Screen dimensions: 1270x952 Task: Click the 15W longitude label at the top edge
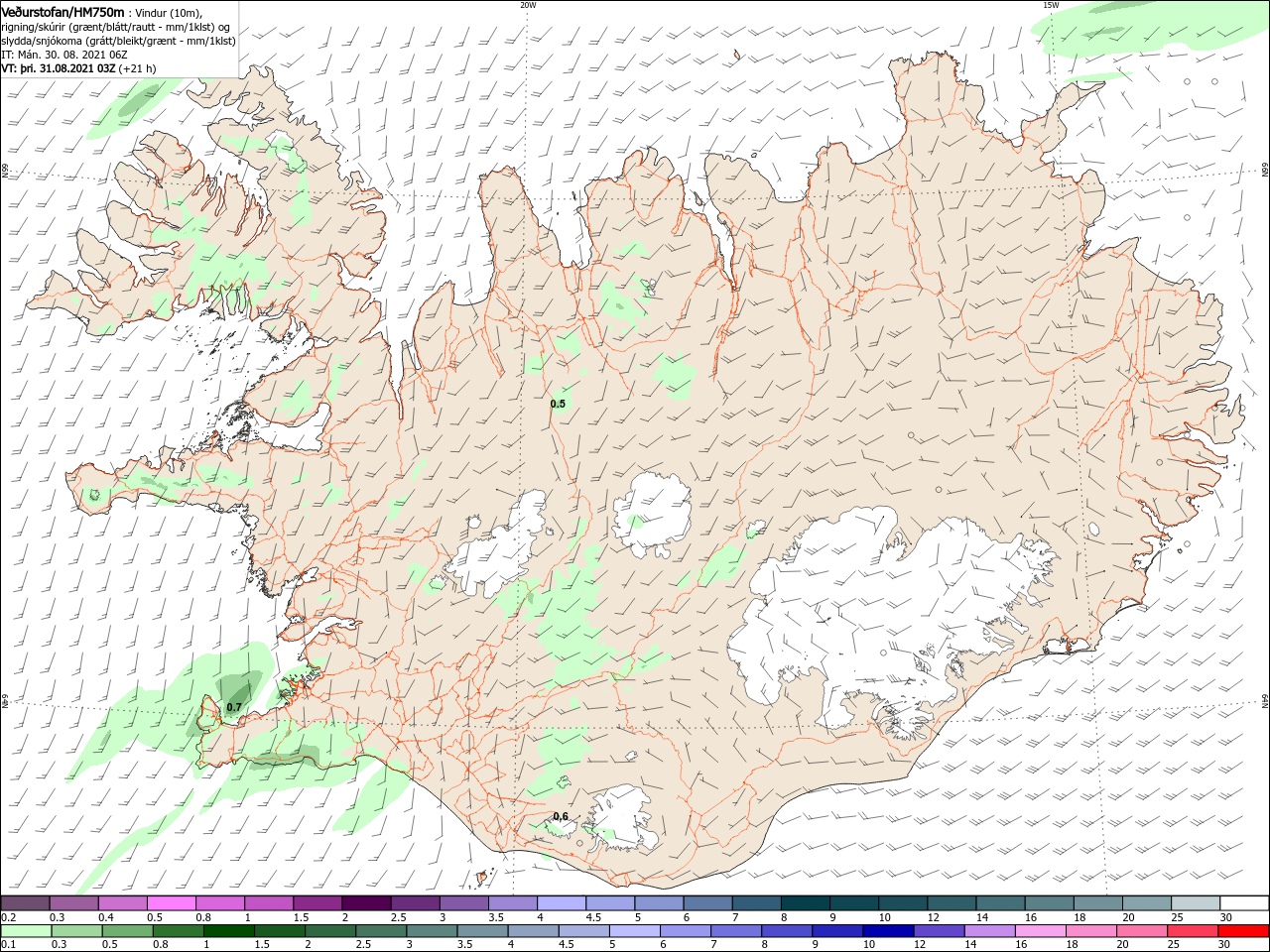1052,5
